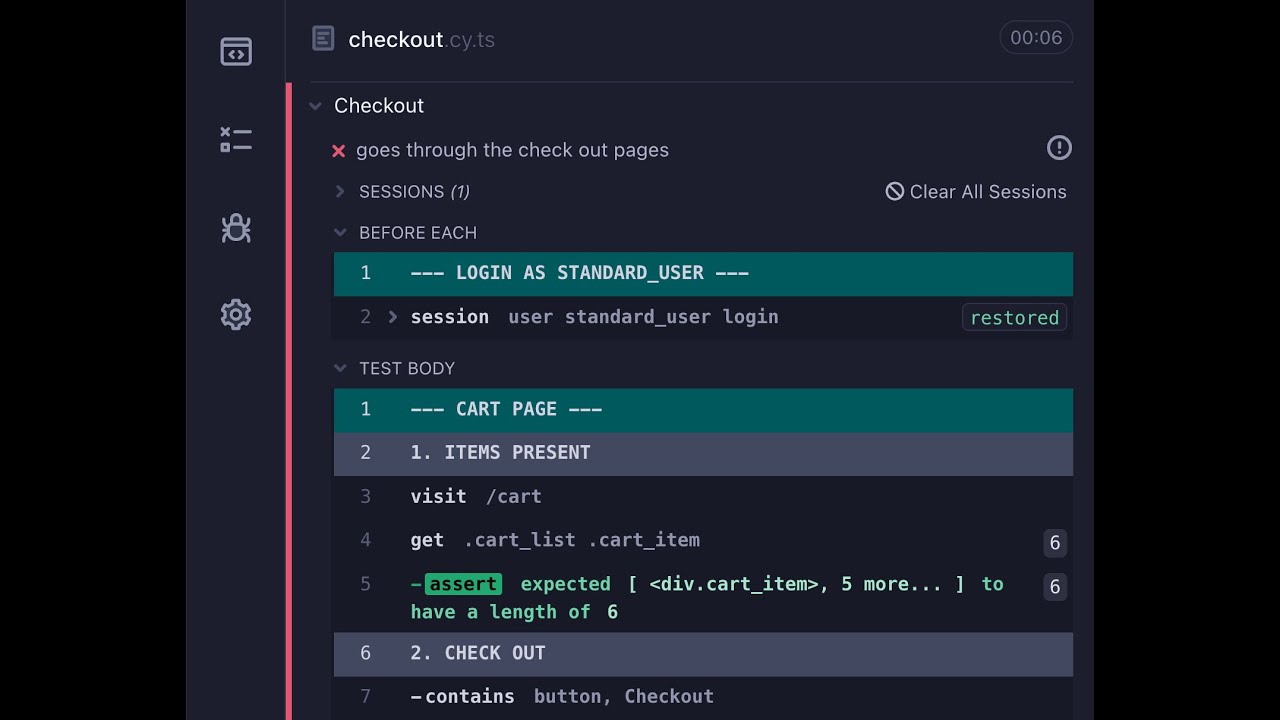
Task: Open the Runs list sidebar icon
Action: click(236, 140)
